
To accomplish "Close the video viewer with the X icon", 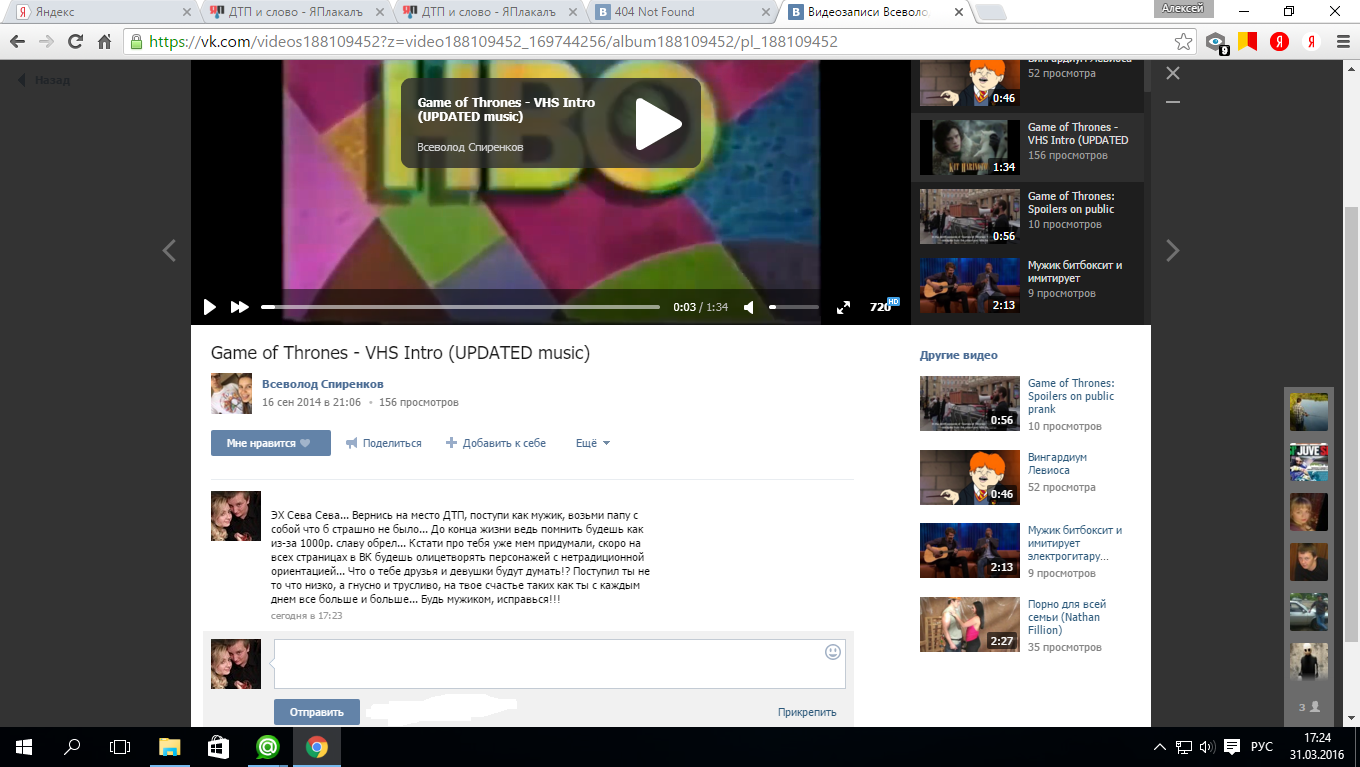I will 1173,73.
